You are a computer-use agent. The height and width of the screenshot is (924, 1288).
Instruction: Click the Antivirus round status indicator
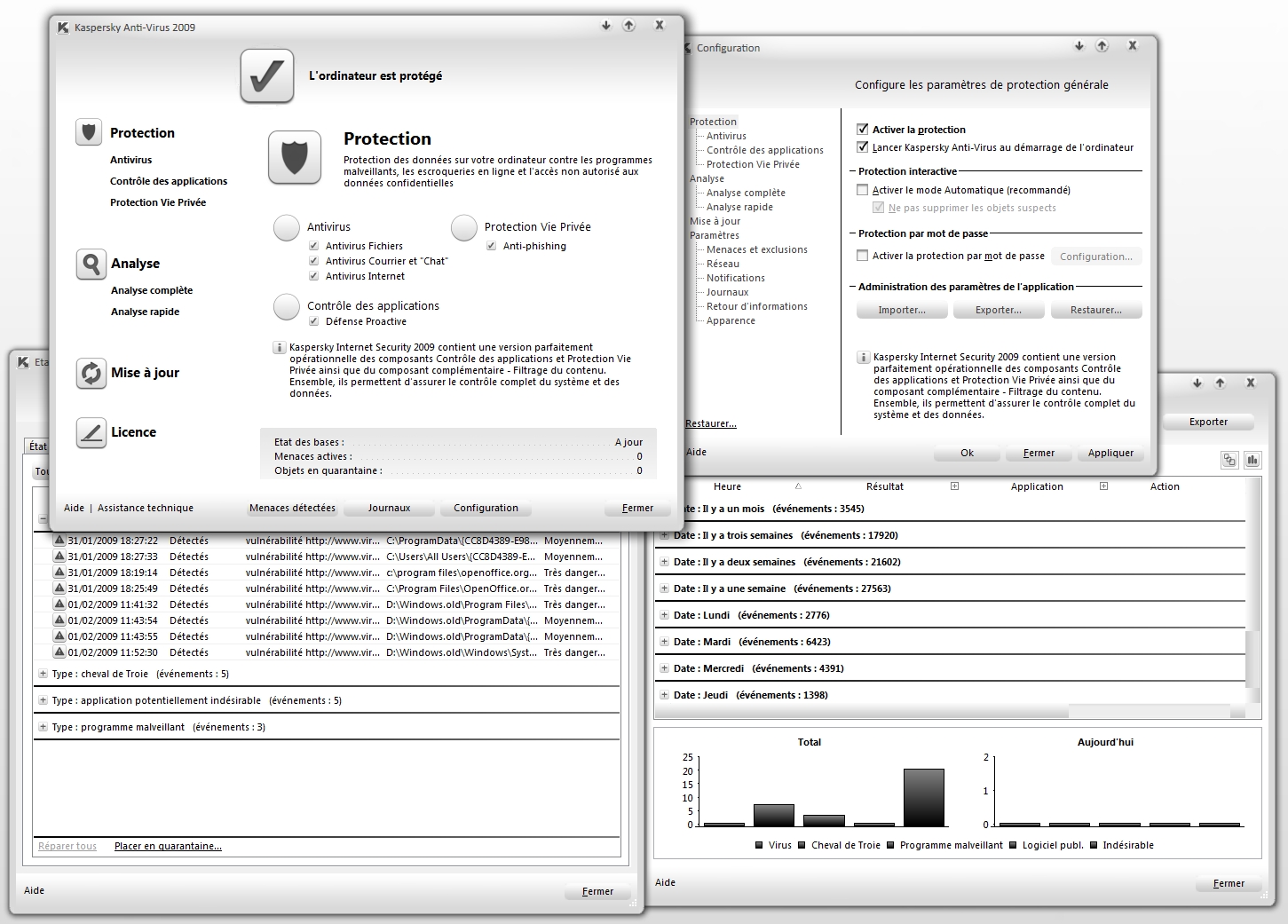(x=287, y=227)
